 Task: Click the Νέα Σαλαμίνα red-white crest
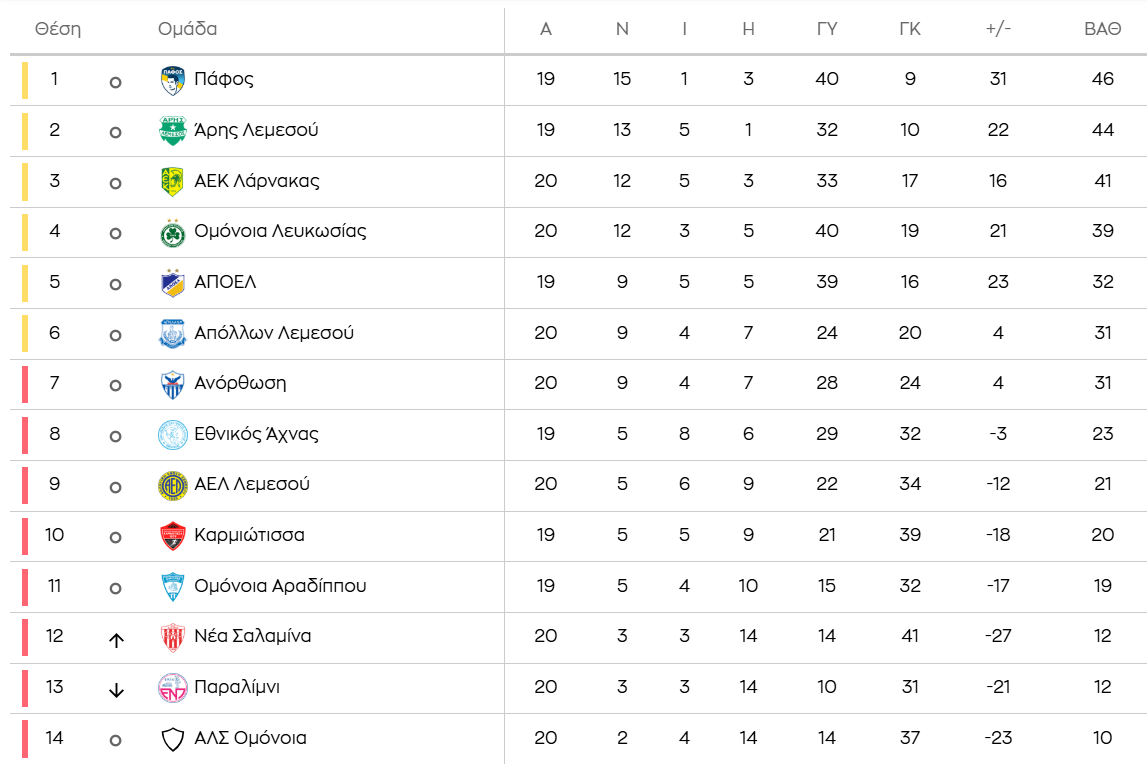173,637
